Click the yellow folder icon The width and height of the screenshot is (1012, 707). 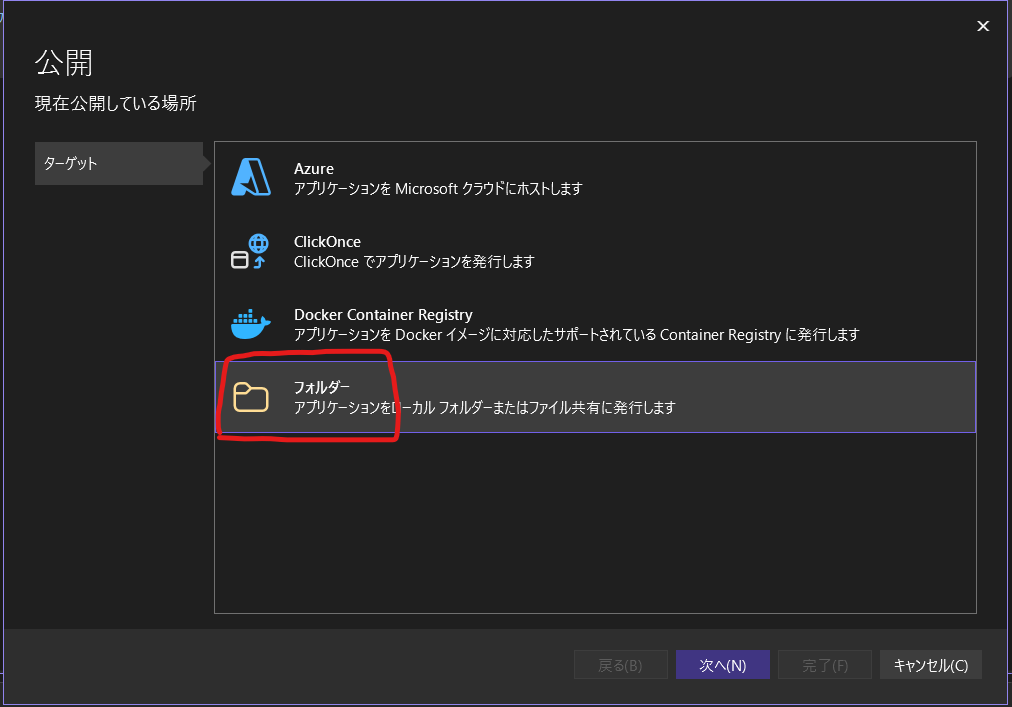click(251, 397)
